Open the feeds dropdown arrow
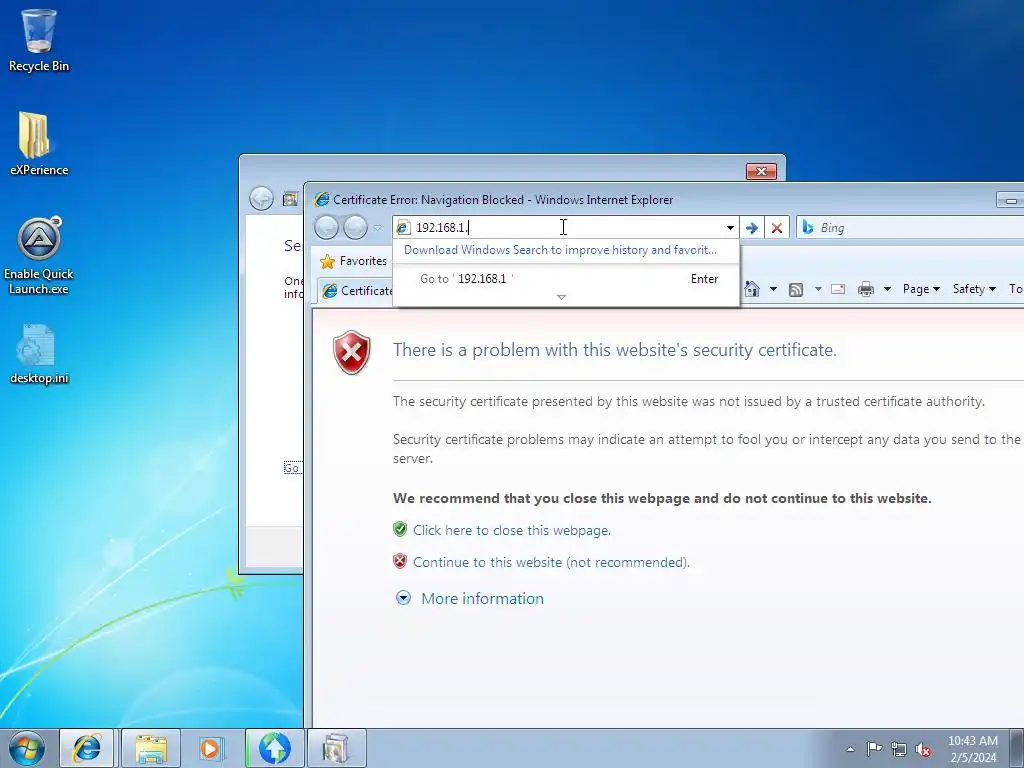This screenshot has width=1024, height=768. (818, 289)
